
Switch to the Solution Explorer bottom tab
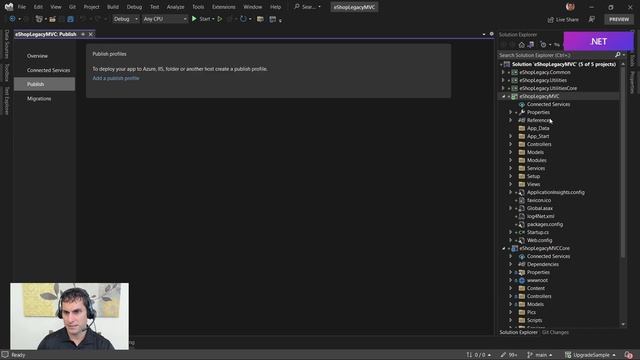[x=518, y=332]
